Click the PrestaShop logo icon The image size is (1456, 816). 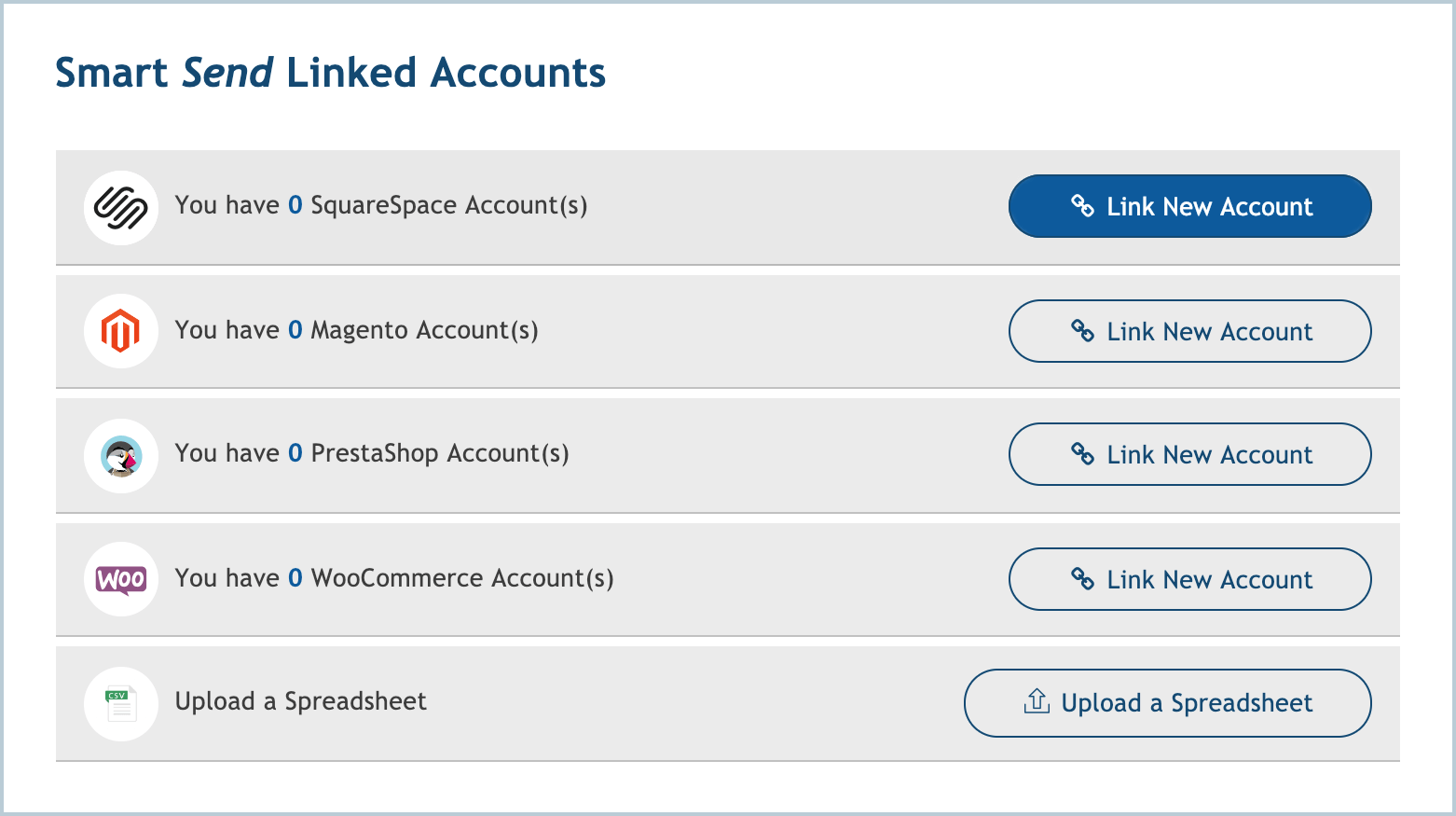[x=121, y=456]
